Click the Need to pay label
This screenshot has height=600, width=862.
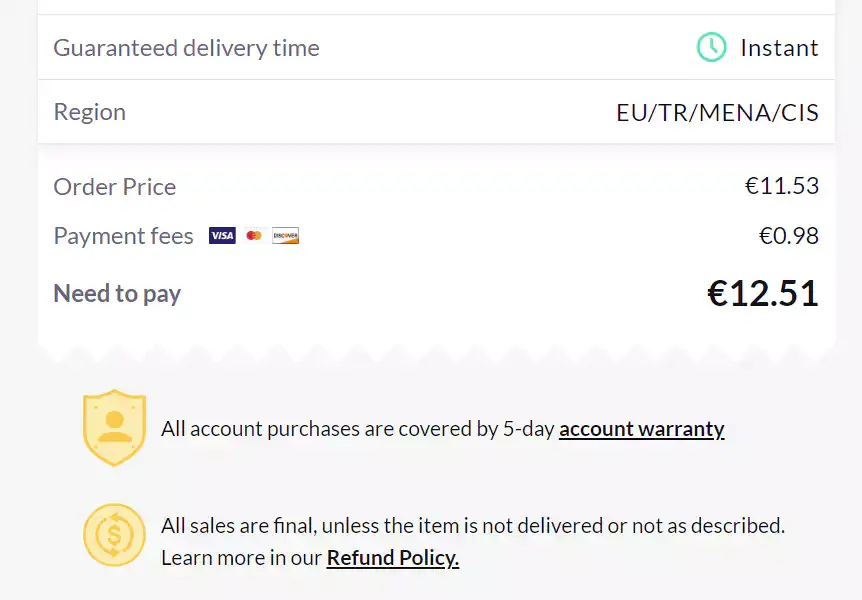pyautogui.click(x=117, y=293)
